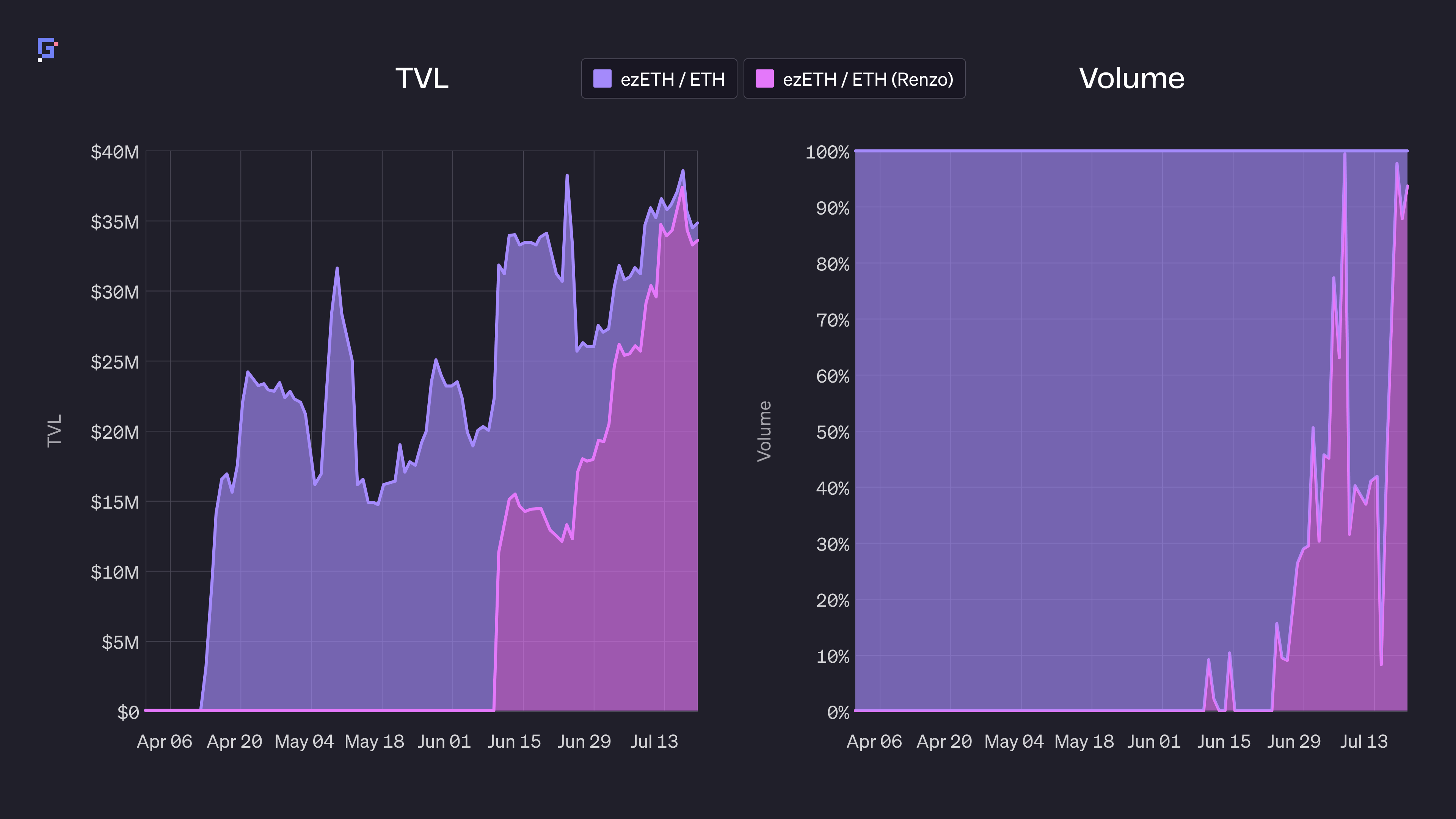Click the 100% label on the Volume axis
1456x819 pixels.
[827, 152]
